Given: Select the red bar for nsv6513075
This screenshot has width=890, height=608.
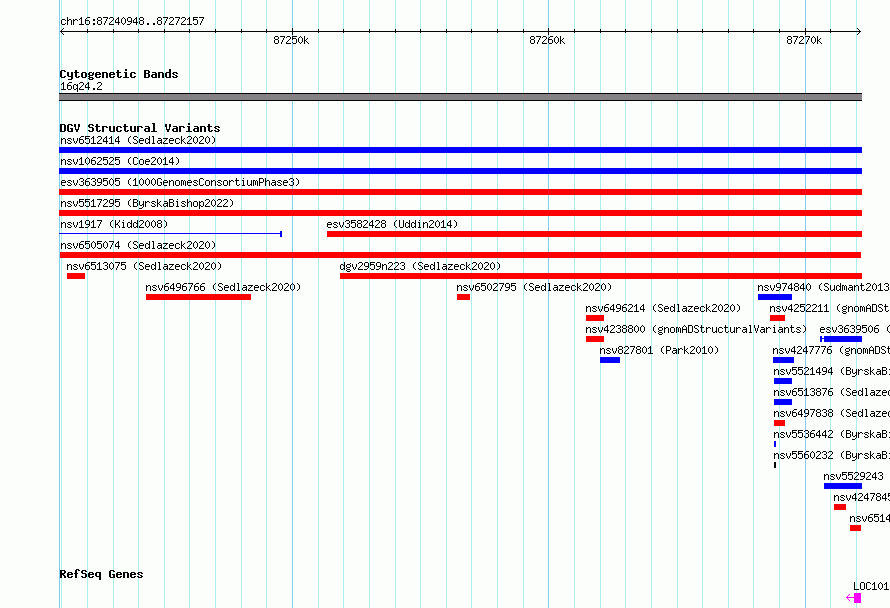Looking at the screenshot, I should click(76, 276).
